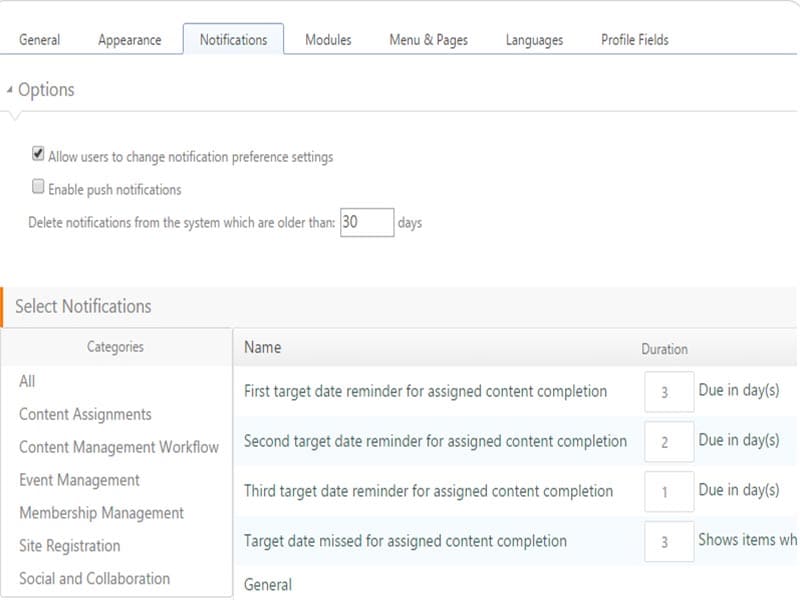Select Site Registration category
Screen dimensions: 800x600
[x=69, y=546]
